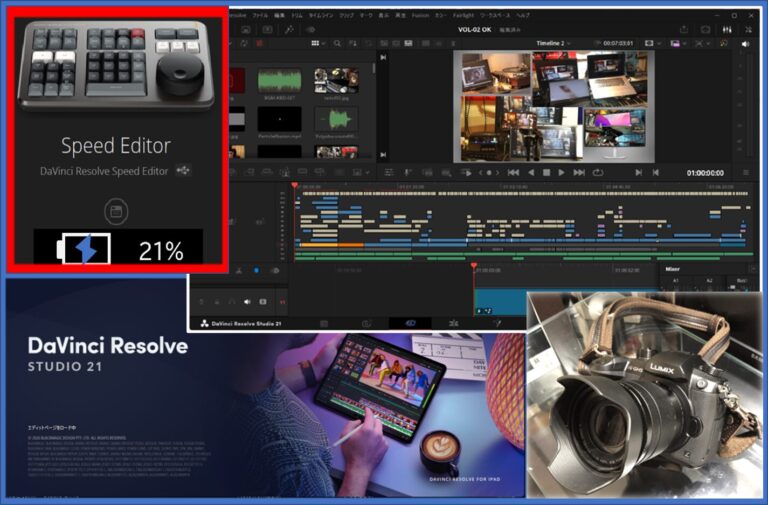Click the tools sliders icon left of transport
The image size is (768, 505).
click(x=389, y=172)
